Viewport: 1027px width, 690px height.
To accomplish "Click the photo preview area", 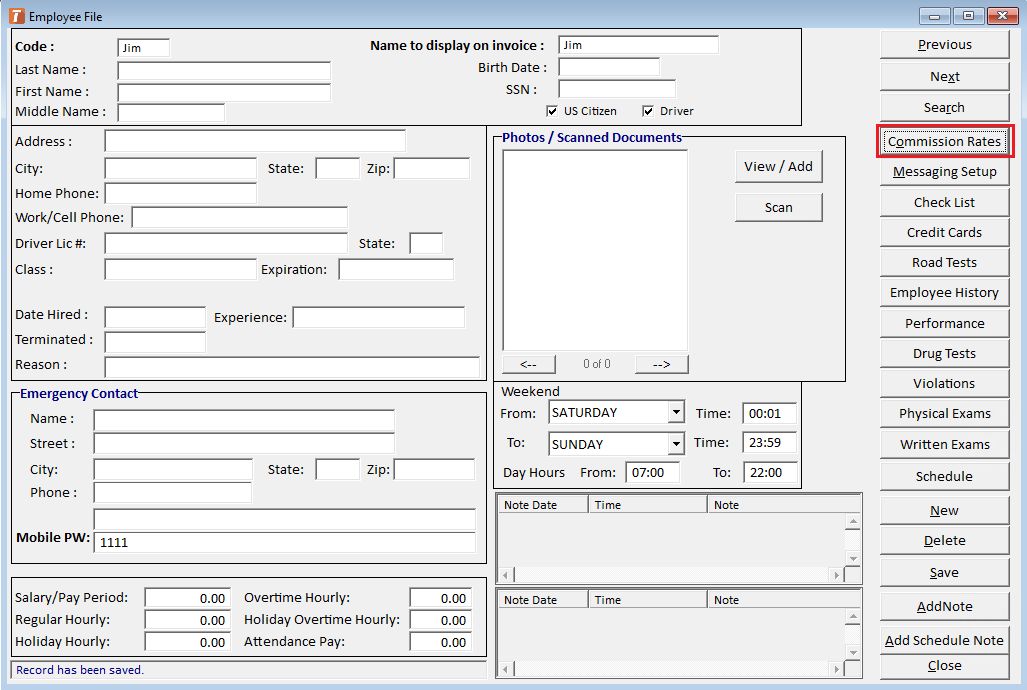I will [595, 250].
